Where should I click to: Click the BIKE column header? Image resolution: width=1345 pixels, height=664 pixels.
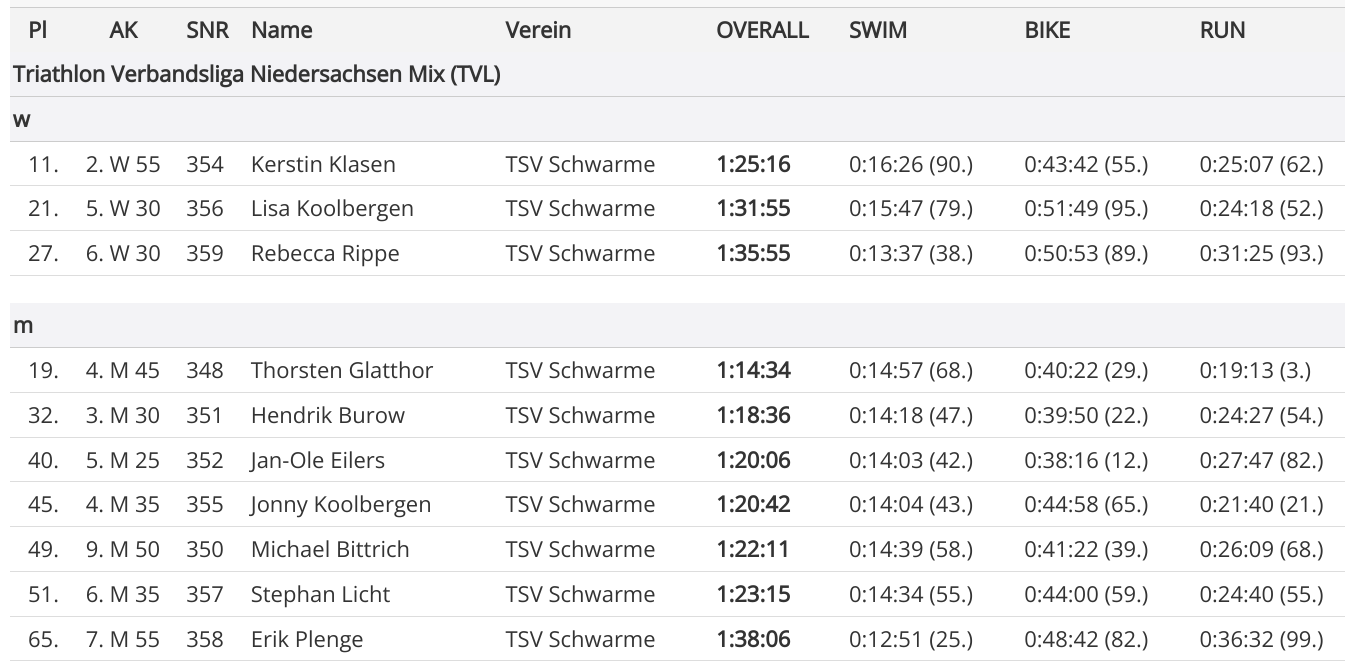pos(1047,30)
